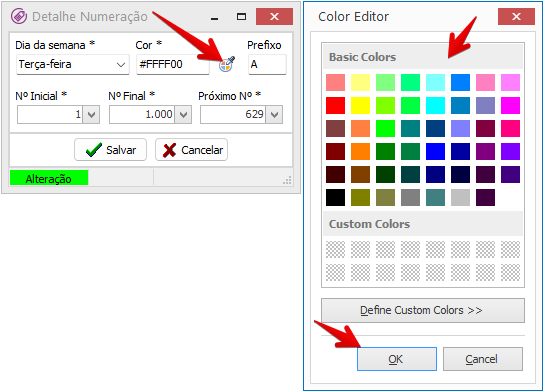Click the red X Cancelar button
543x392 pixels.
click(192, 150)
